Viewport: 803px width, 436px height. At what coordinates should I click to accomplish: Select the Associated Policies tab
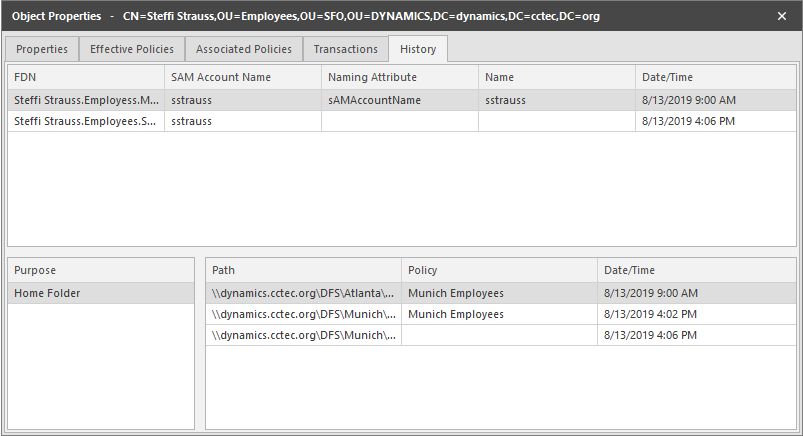[x=244, y=49]
